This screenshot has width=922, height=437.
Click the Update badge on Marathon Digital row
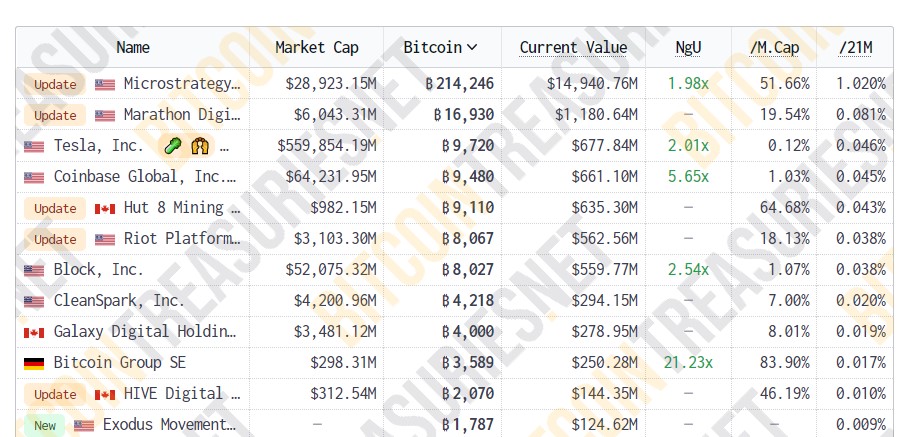(55, 115)
